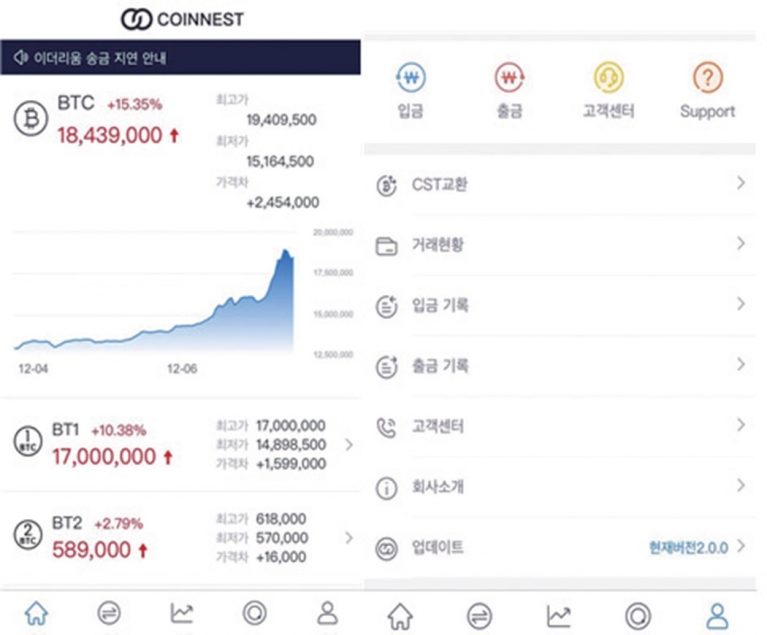Tap the BTC Bitcoin coin icon
Screen dimensions: 767x635
point(30,118)
